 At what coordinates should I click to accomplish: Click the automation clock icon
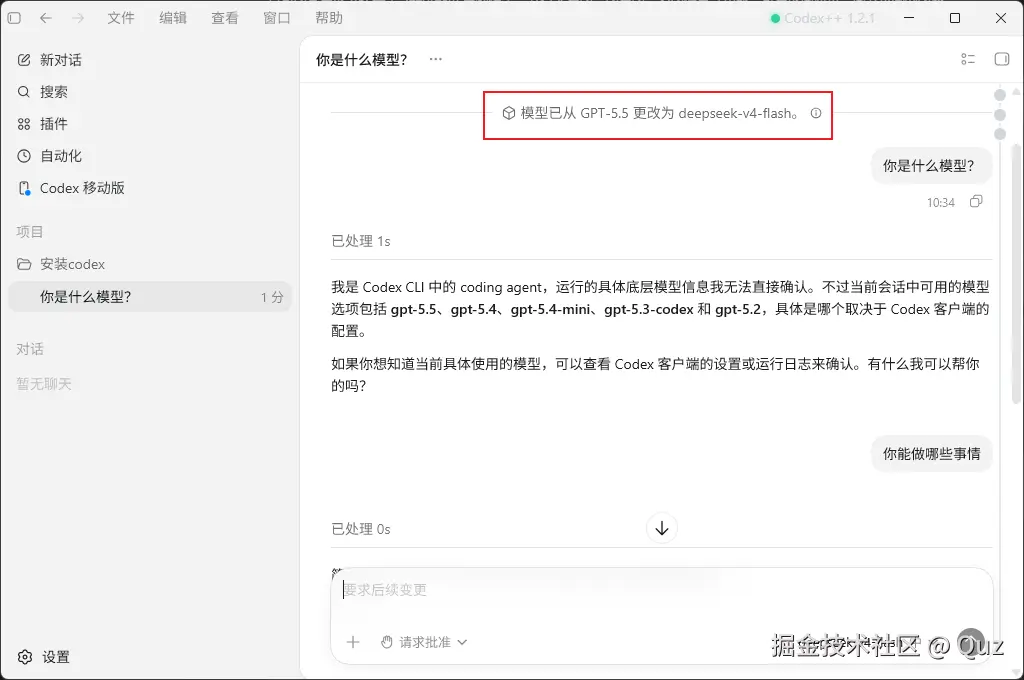(24, 156)
